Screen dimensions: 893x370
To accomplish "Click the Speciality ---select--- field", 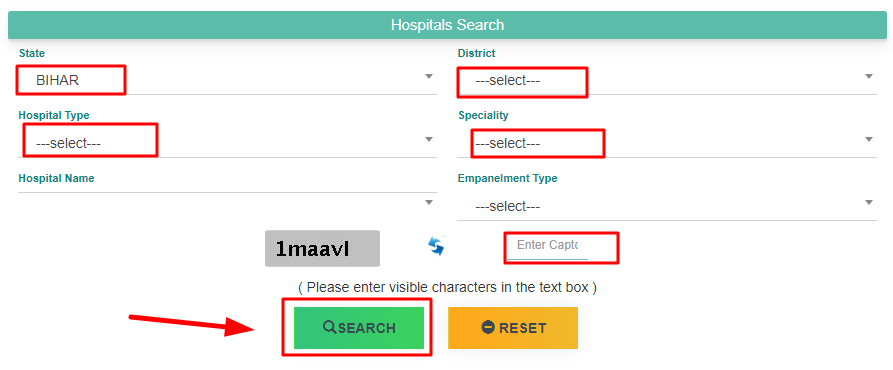I will click(x=667, y=143).
